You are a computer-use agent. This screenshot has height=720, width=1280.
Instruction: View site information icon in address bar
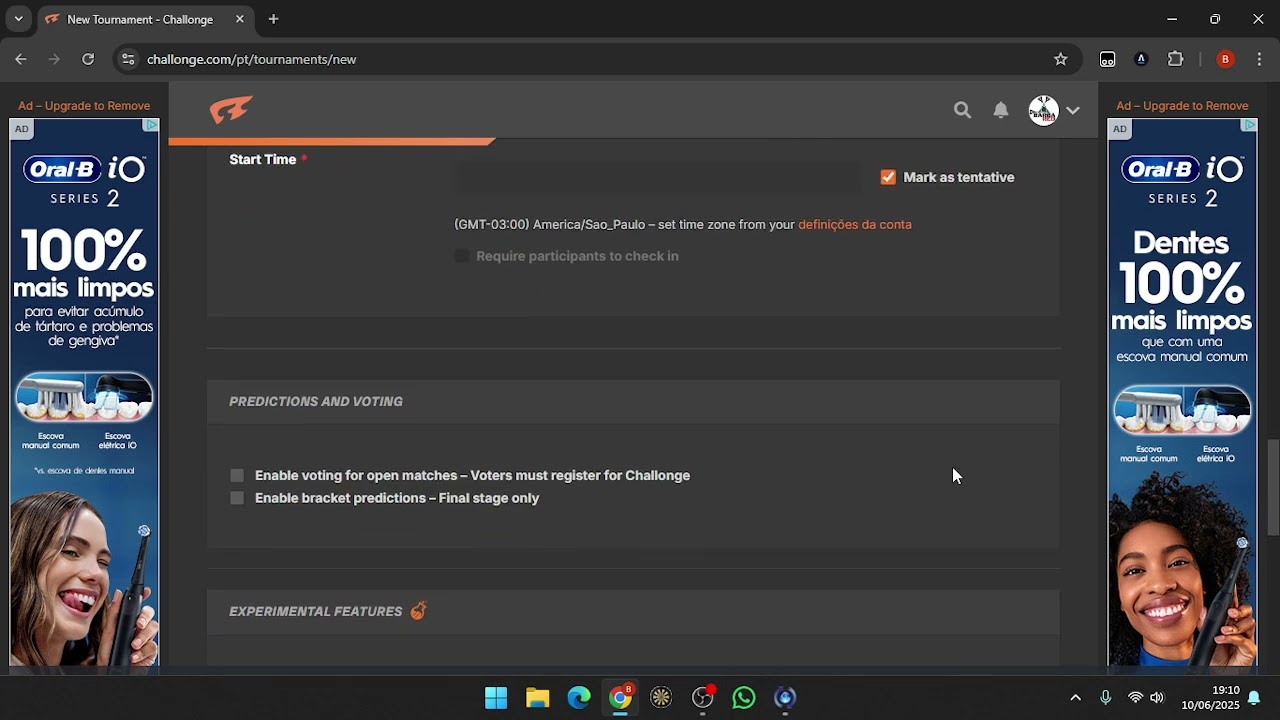pos(128,59)
